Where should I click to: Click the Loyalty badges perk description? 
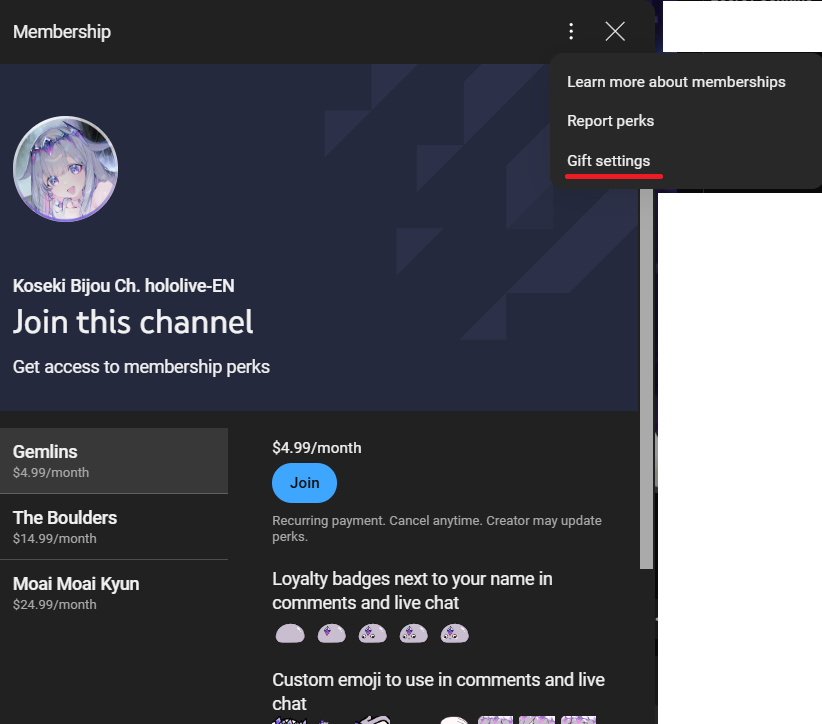point(412,591)
